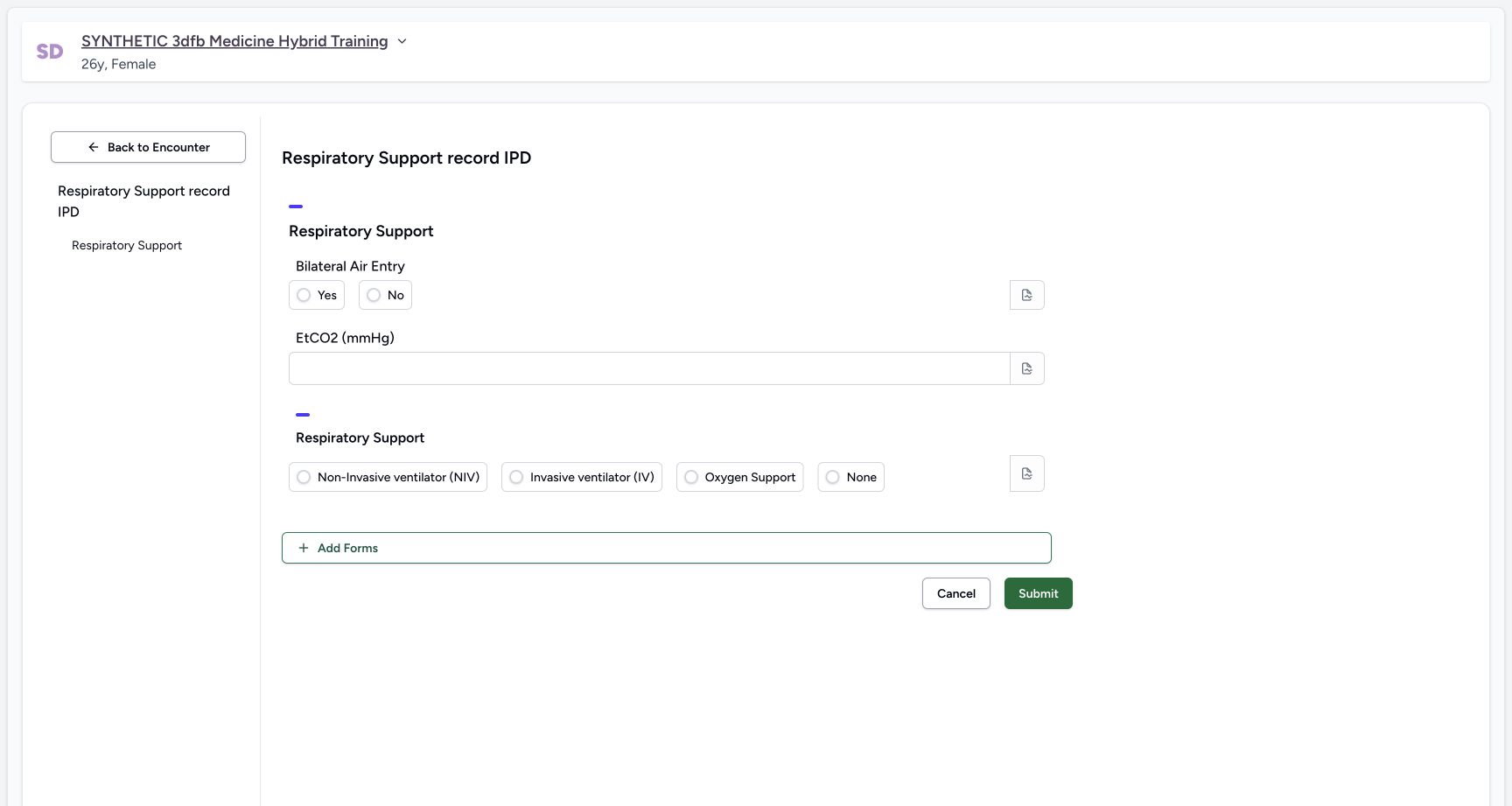Click the 26y, Female patient text
Viewport: 1512px width, 806px height.
point(119,64)
